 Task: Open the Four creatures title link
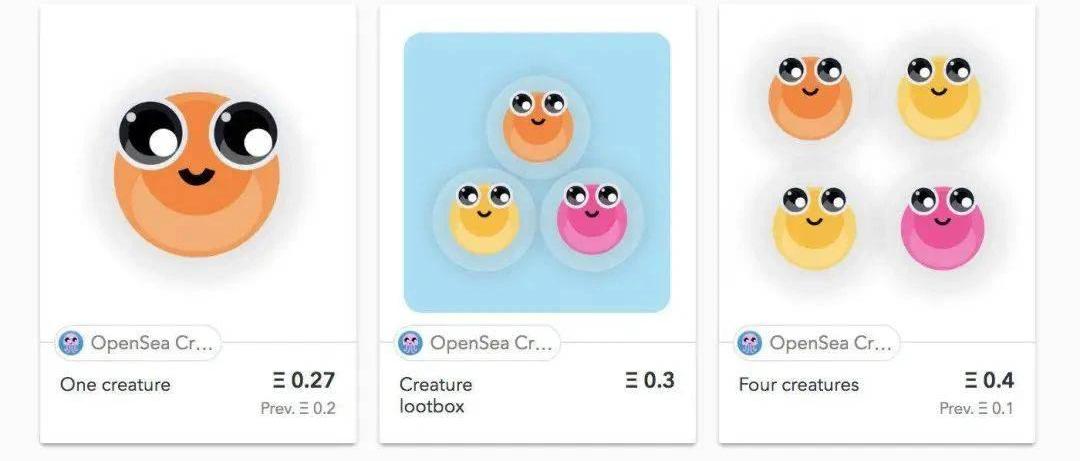pos(798,385)
